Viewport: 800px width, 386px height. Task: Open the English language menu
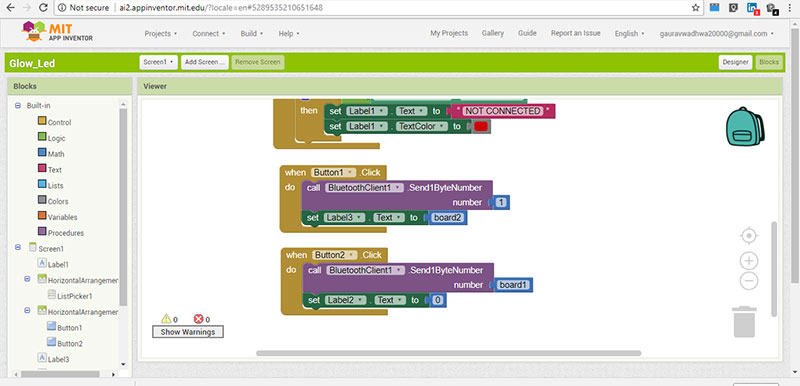[630, 34]
